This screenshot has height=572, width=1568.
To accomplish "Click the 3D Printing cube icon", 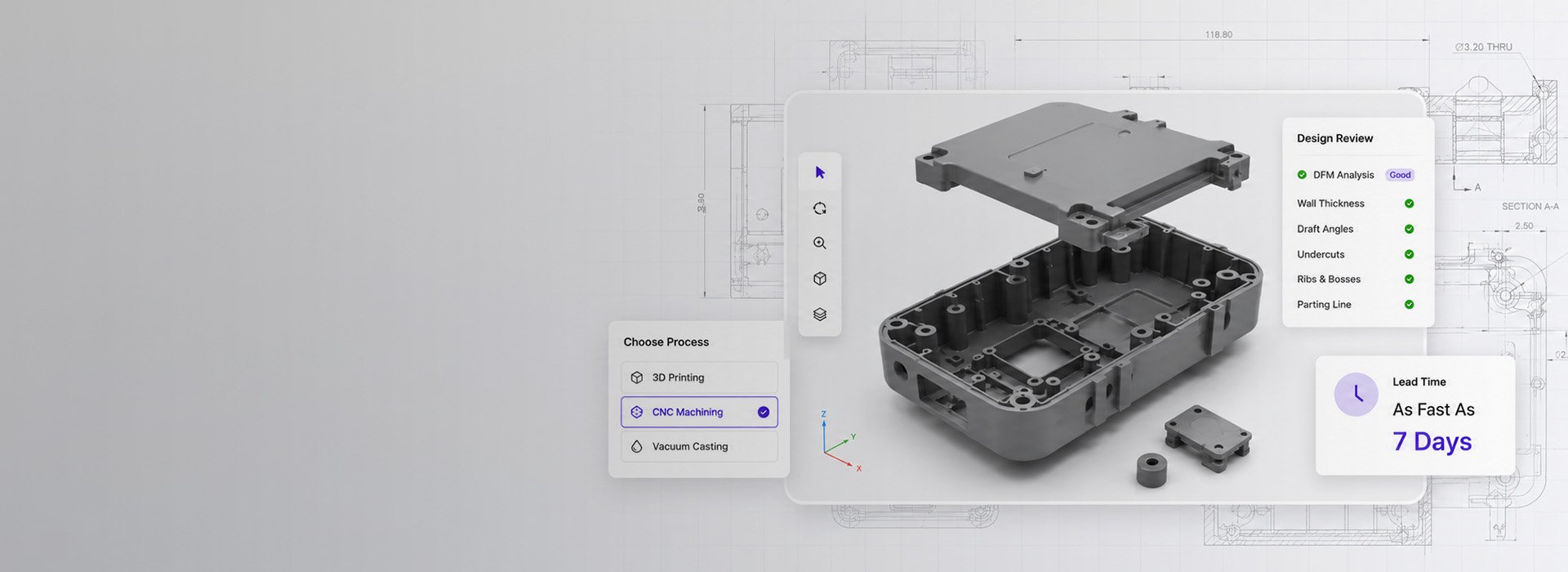I will coord(637,378).
